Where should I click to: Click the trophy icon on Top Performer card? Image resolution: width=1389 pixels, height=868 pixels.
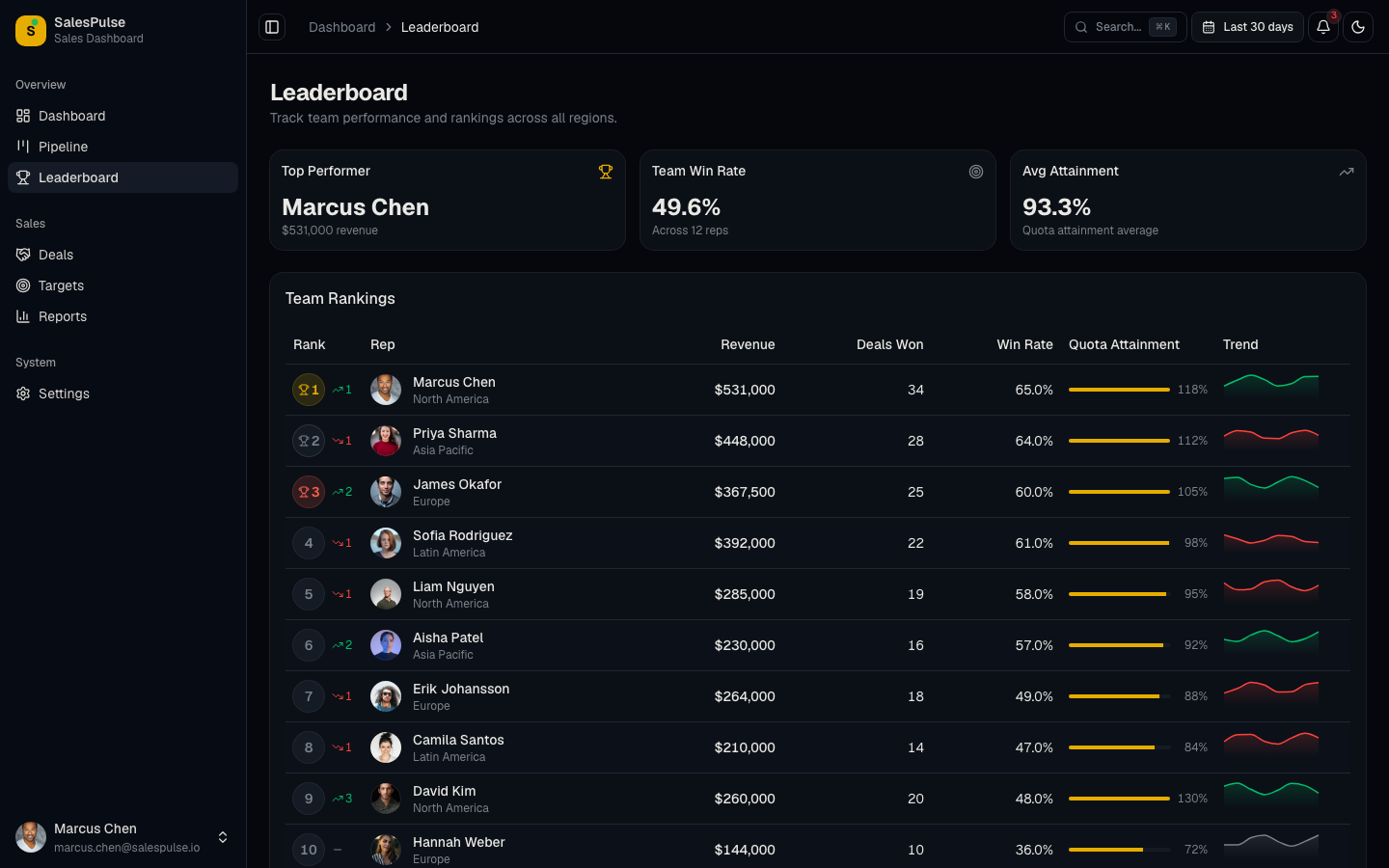click(x=606, y=171)
